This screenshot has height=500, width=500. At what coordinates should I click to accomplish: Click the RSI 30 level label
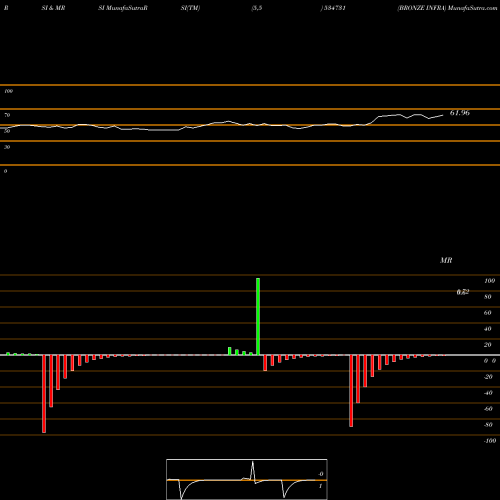(7, 147)
